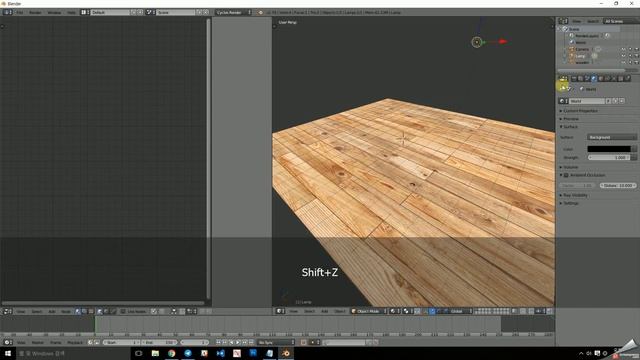Open the Surface Background shader dropdown
Image resolution: width=640 pixels, height=360 pixels.
tap(611, 138)
